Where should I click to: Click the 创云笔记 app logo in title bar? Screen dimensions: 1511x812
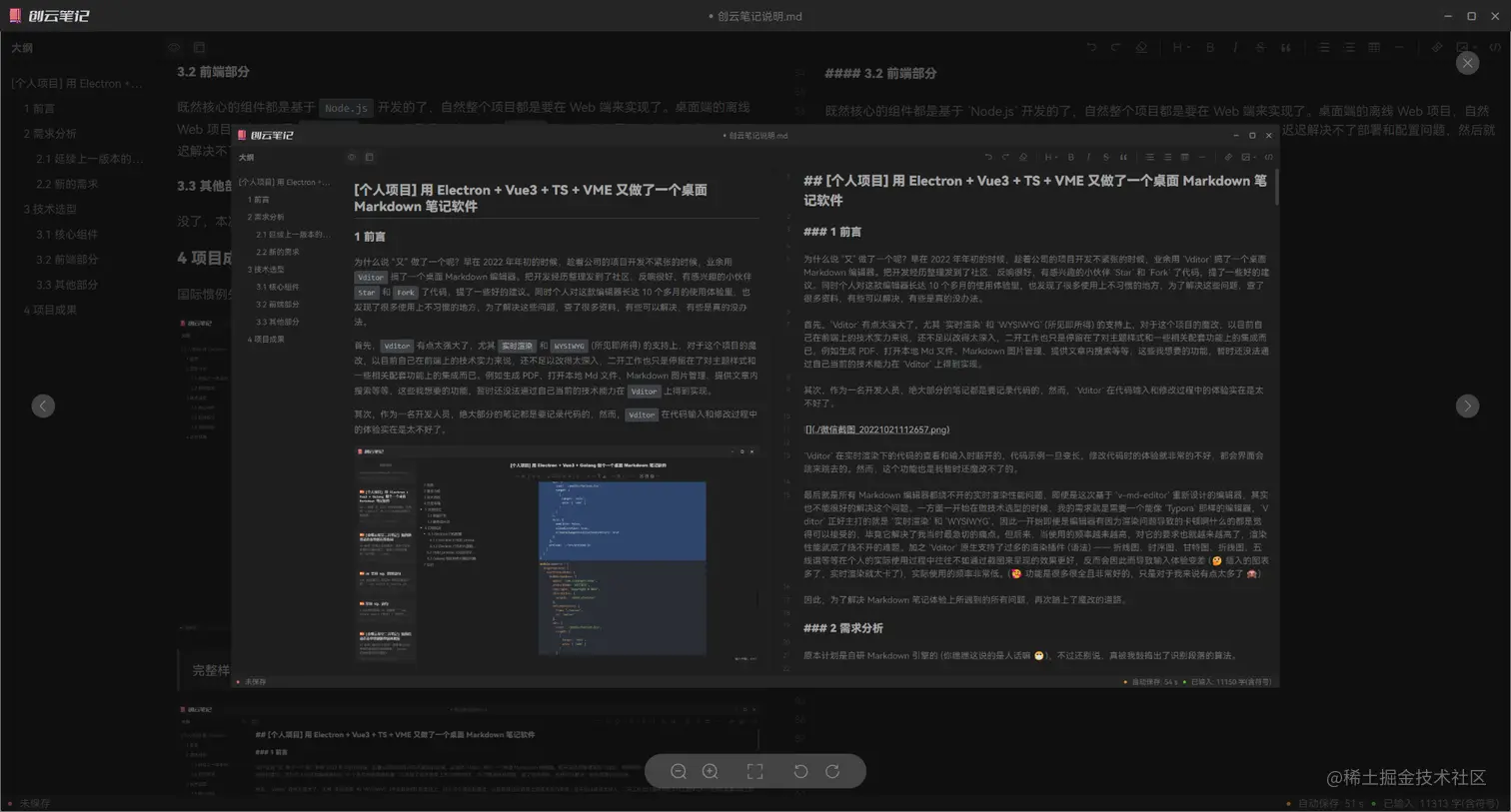point(49,16)
